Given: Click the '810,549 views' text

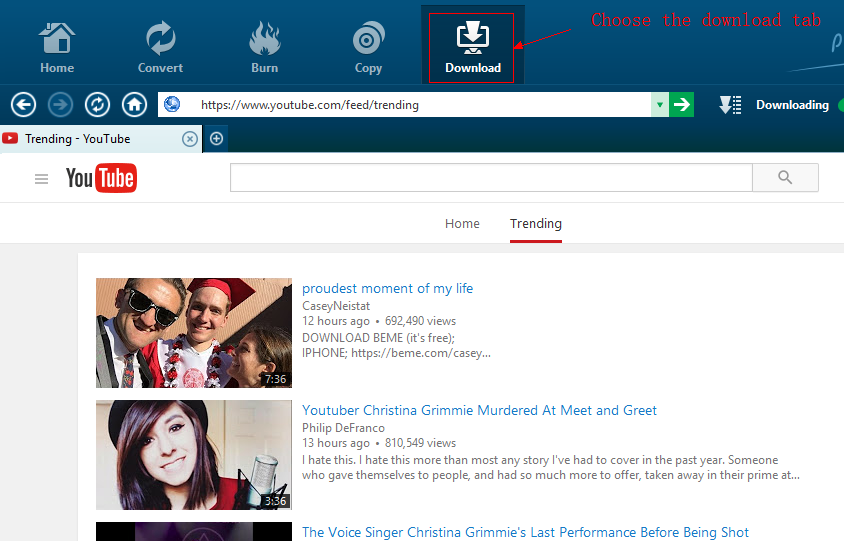Looking at the screenshot, I should tap(420, 443).
